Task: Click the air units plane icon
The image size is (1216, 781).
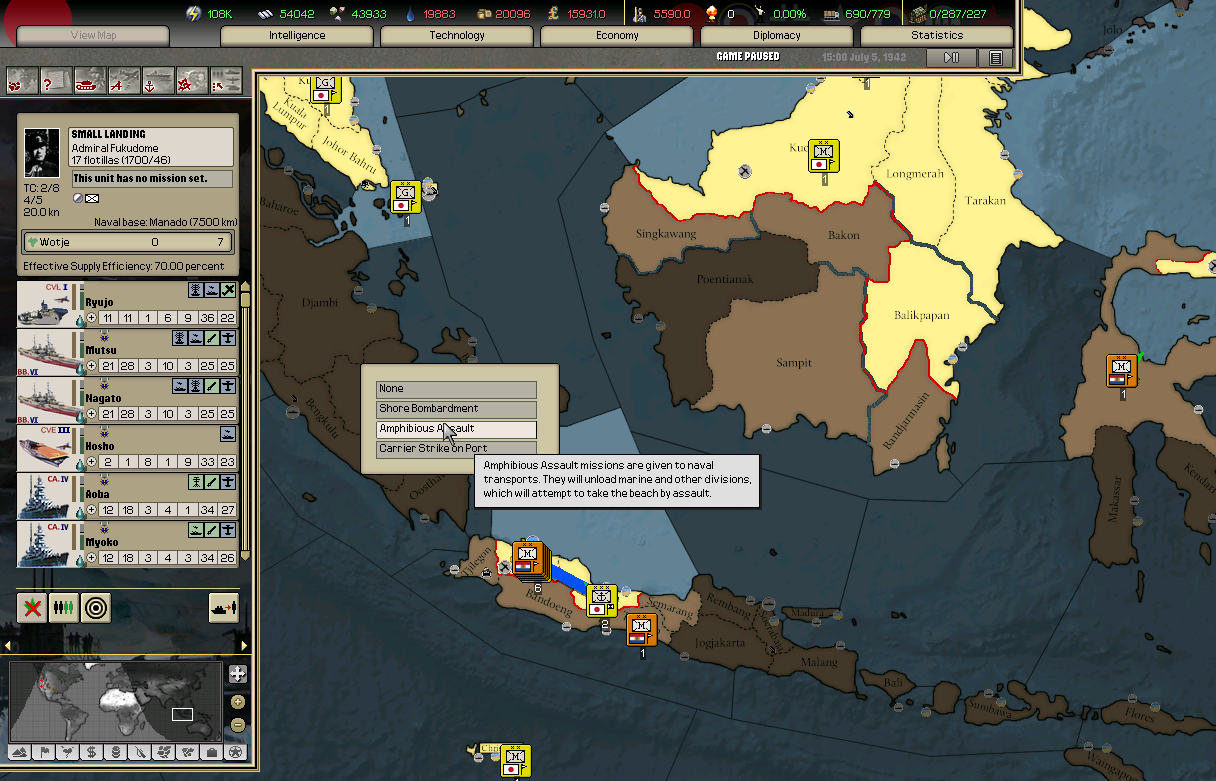Action: (124, 80)
